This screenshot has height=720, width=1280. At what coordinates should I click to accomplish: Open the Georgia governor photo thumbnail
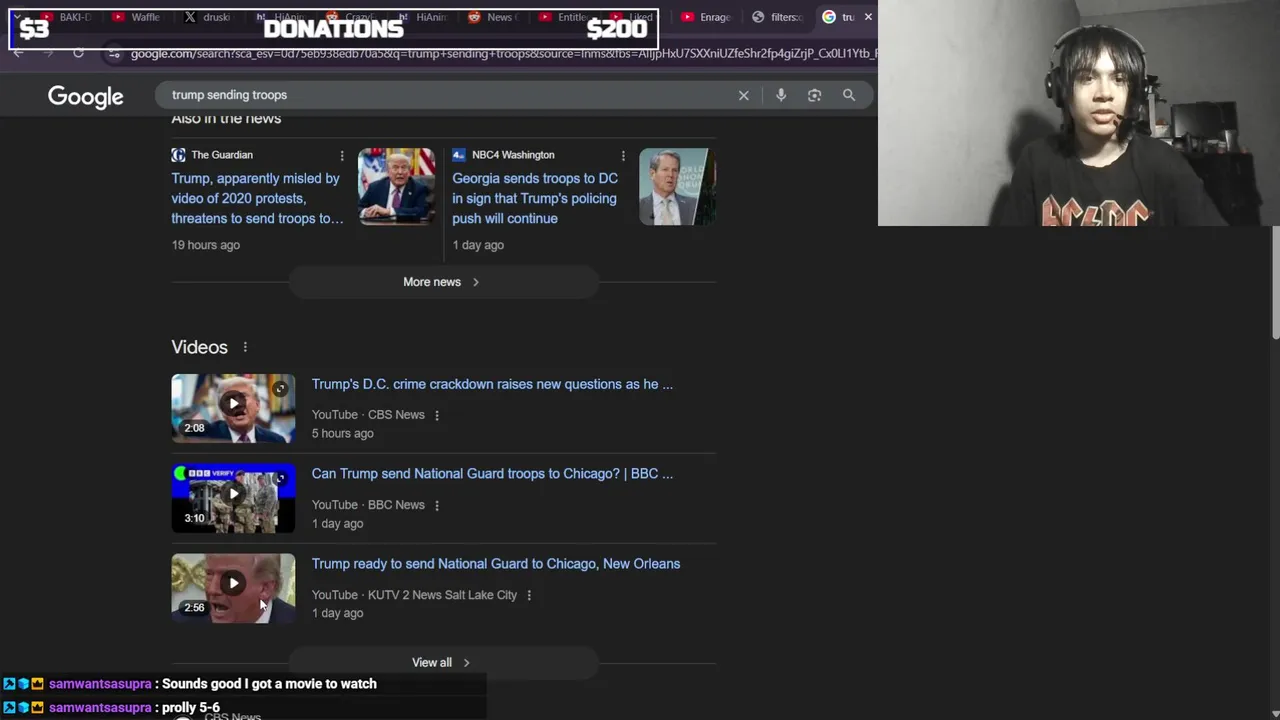[x=677, y=186]
